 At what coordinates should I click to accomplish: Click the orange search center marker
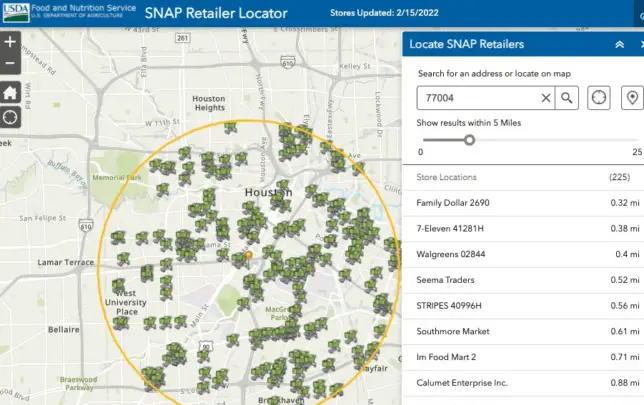coord(248,255)
